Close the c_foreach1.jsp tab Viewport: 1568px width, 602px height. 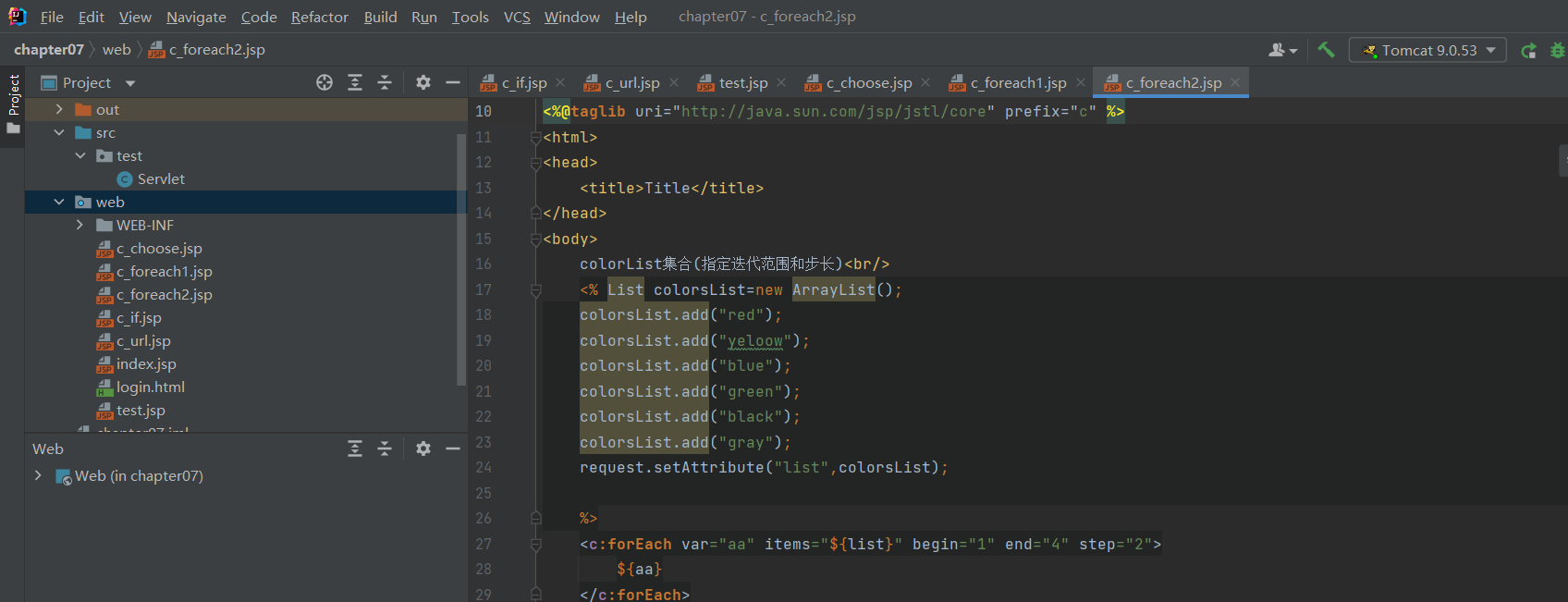[x=1081, y=82]
